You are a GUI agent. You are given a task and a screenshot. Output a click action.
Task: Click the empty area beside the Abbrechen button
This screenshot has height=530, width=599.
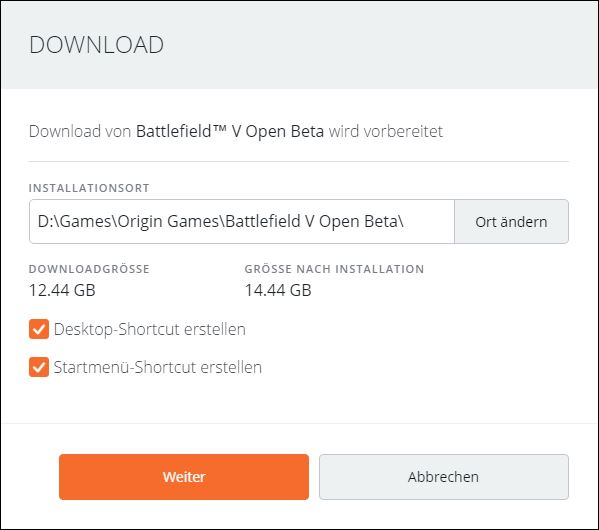pos(583,477)
